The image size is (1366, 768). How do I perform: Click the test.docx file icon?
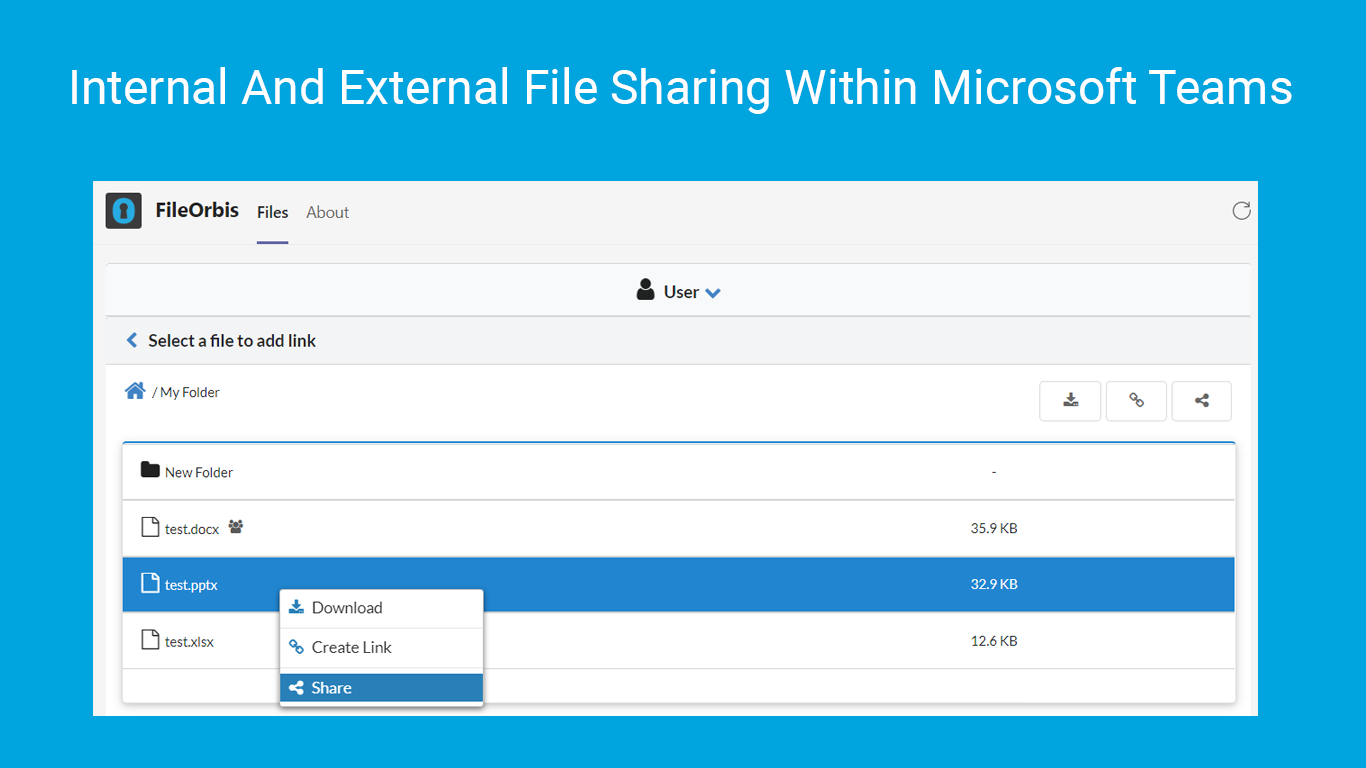150,527
